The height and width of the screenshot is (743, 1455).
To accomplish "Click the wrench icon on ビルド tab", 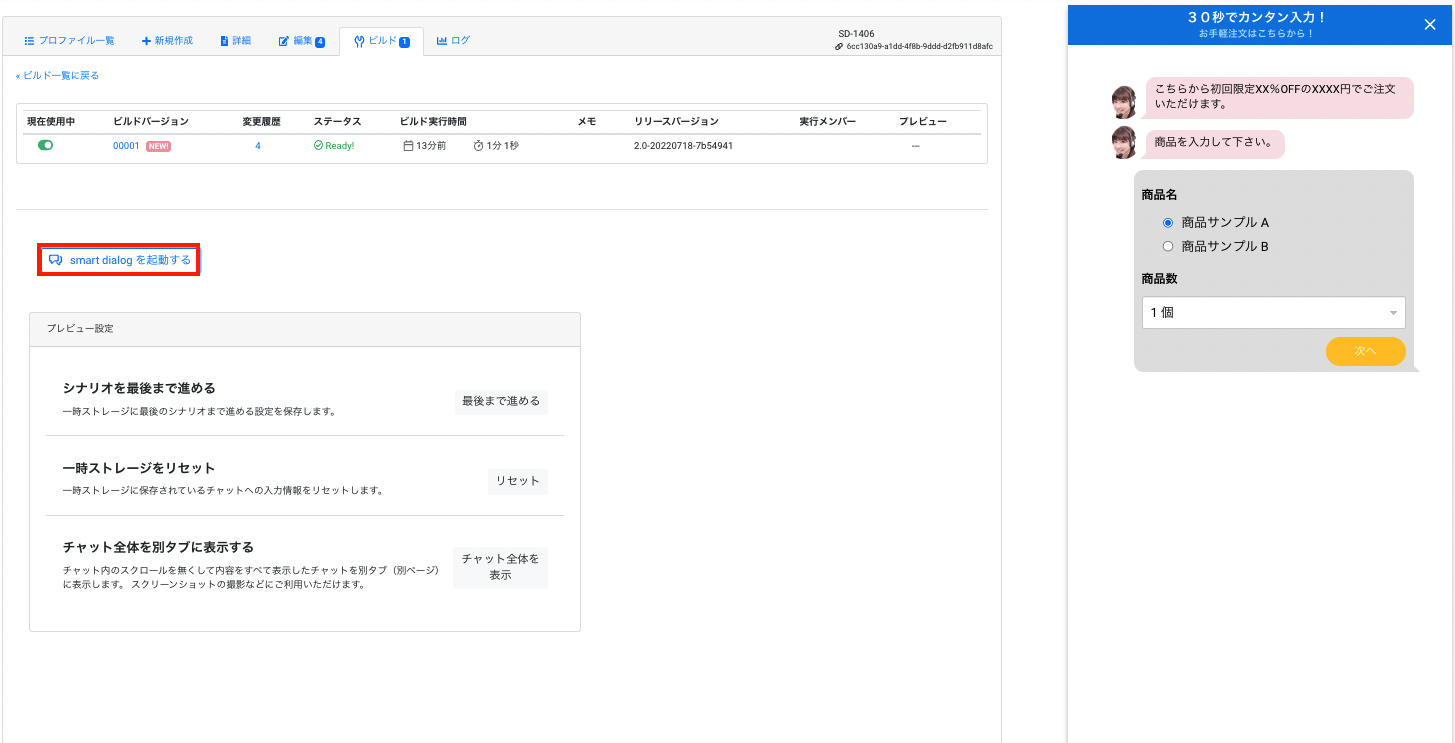I will (359, 41).
